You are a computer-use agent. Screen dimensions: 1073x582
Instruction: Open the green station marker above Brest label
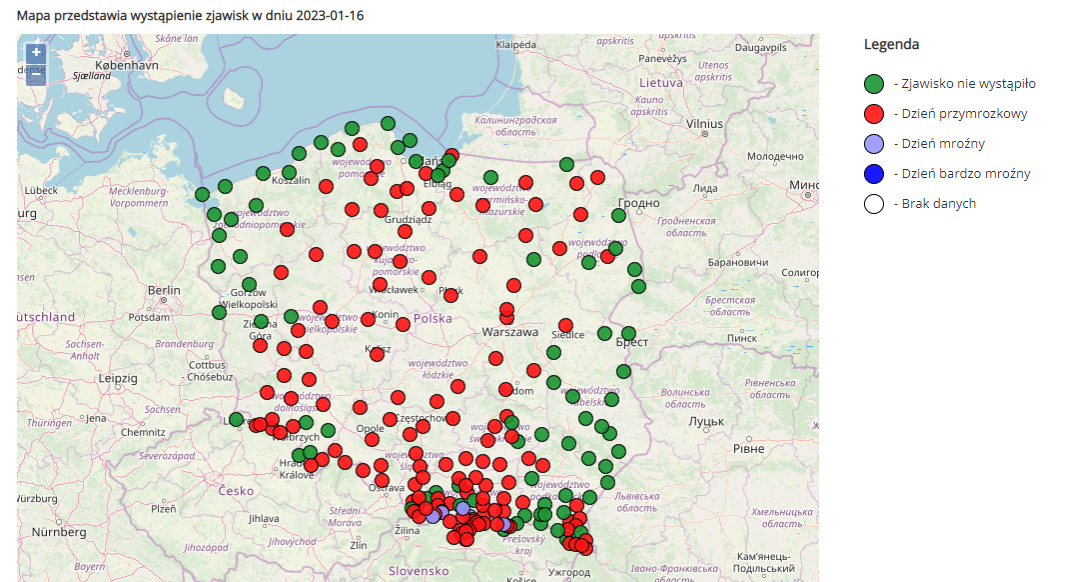pos(629,333)
